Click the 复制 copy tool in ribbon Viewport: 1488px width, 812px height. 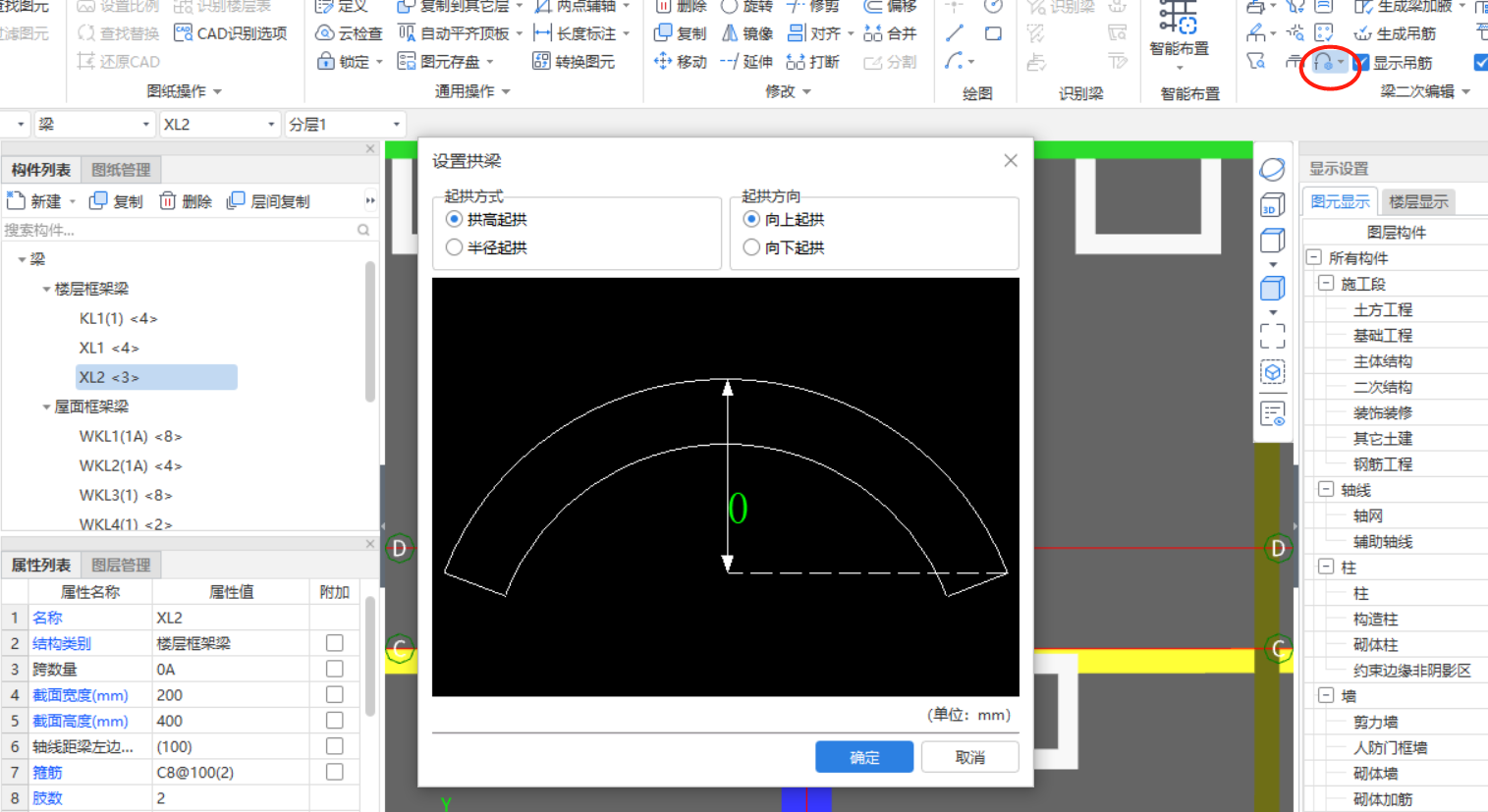[x=680, y=33]
